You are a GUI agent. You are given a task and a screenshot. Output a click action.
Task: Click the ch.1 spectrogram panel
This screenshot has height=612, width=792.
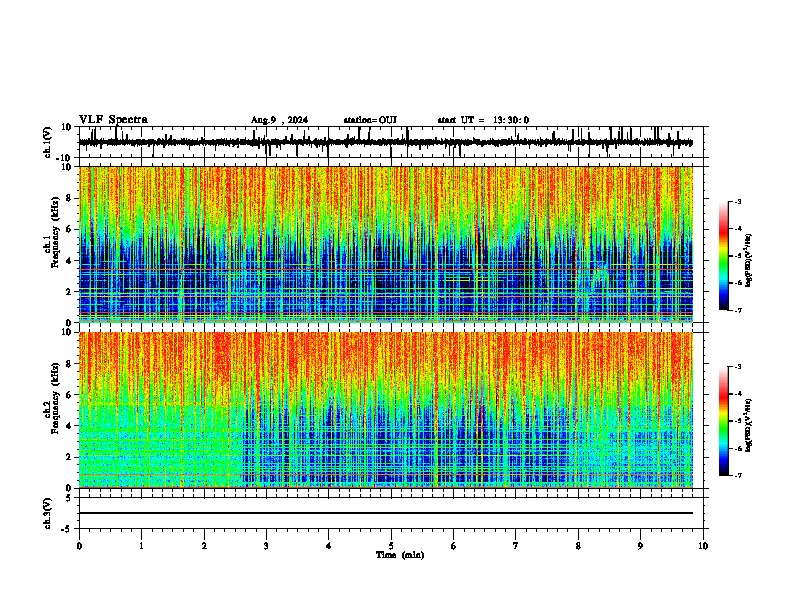click(385, 244)
